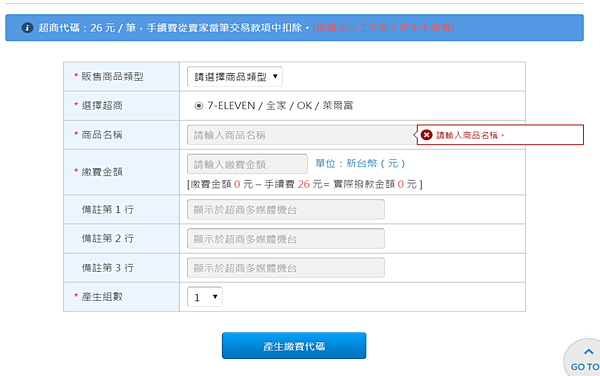600x376 pixels.
Task: Click the 請輸入繳費金額 amount field
Action: (247, 164)
